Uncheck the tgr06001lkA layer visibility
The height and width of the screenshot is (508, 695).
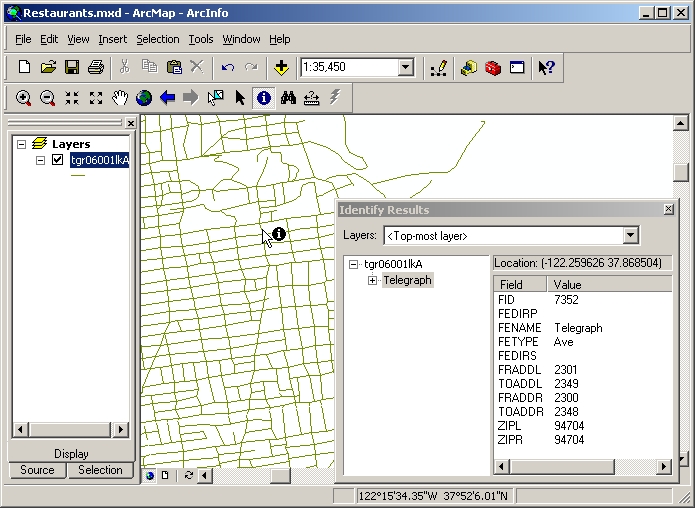coord(58,160)
